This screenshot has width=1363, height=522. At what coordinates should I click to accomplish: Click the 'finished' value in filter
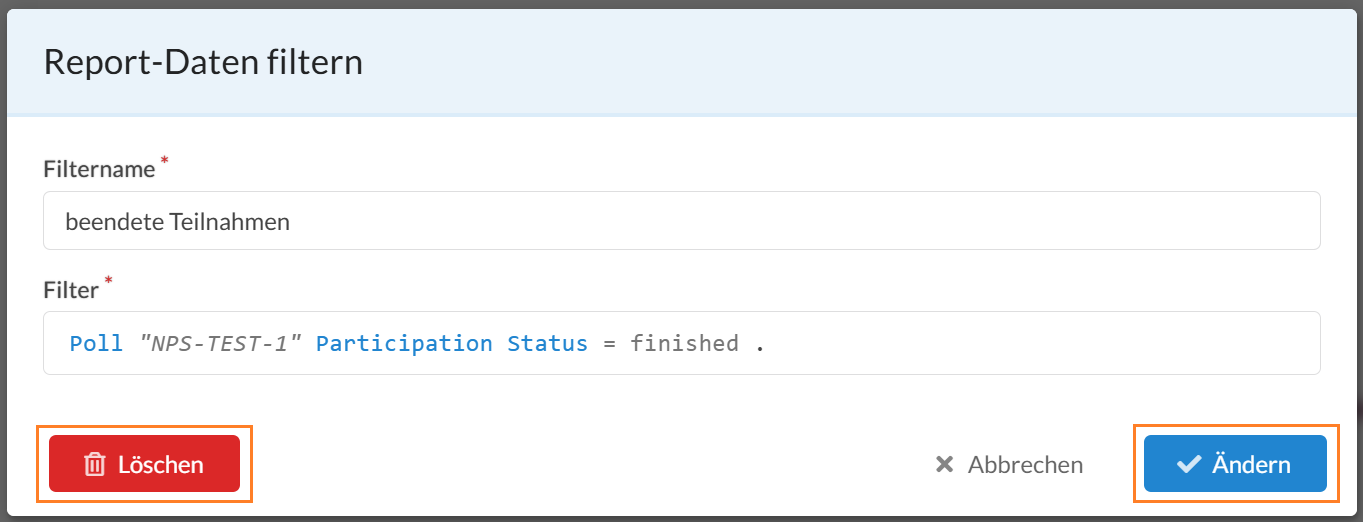click(x=684, y=343)
